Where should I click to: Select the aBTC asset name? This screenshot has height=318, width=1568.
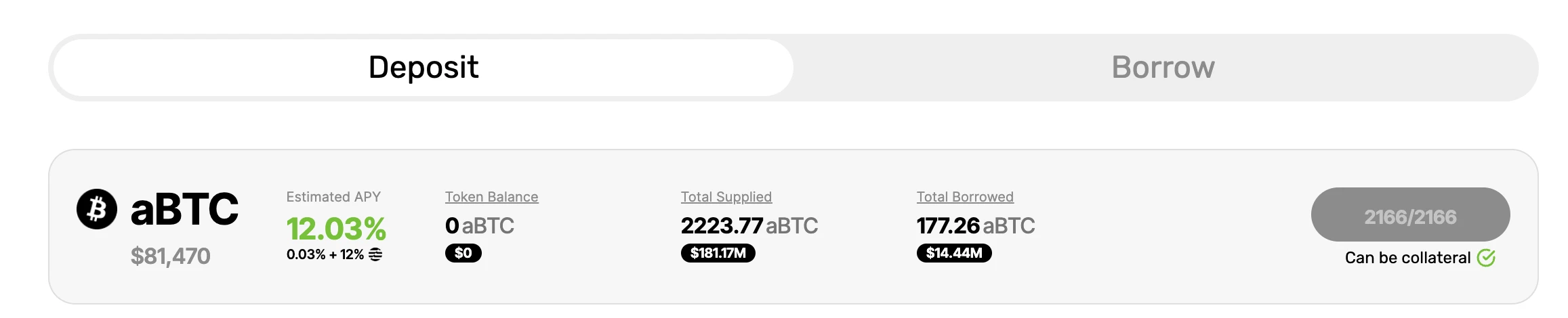(x=184, y=209)
